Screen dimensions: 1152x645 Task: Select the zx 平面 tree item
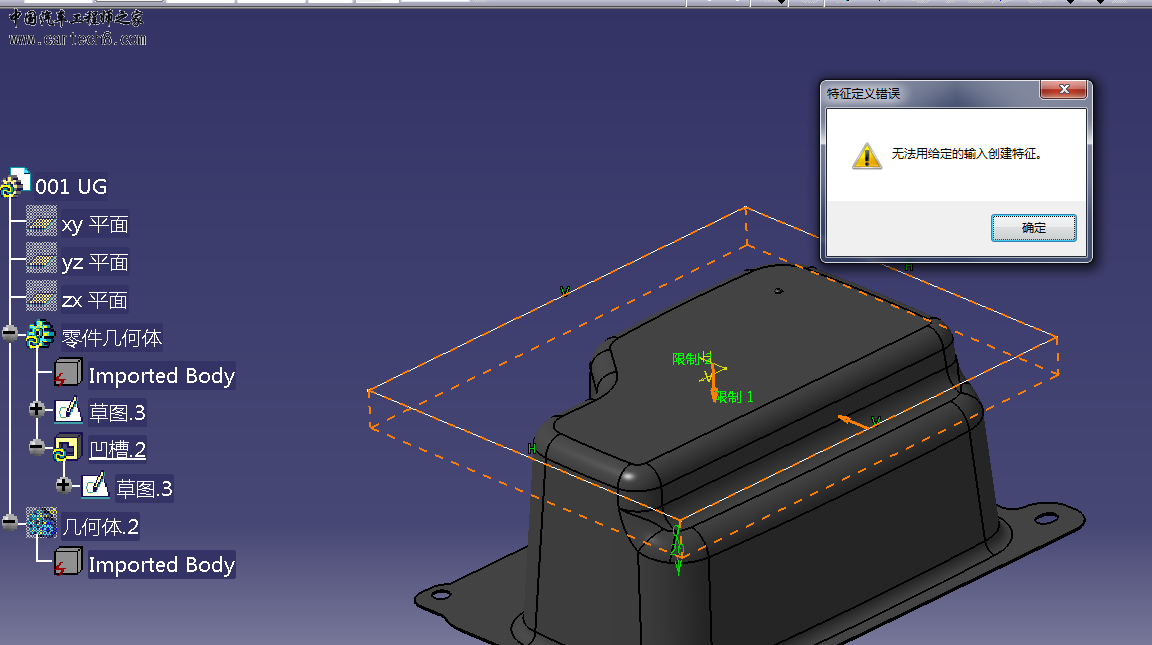click(94, 300)
